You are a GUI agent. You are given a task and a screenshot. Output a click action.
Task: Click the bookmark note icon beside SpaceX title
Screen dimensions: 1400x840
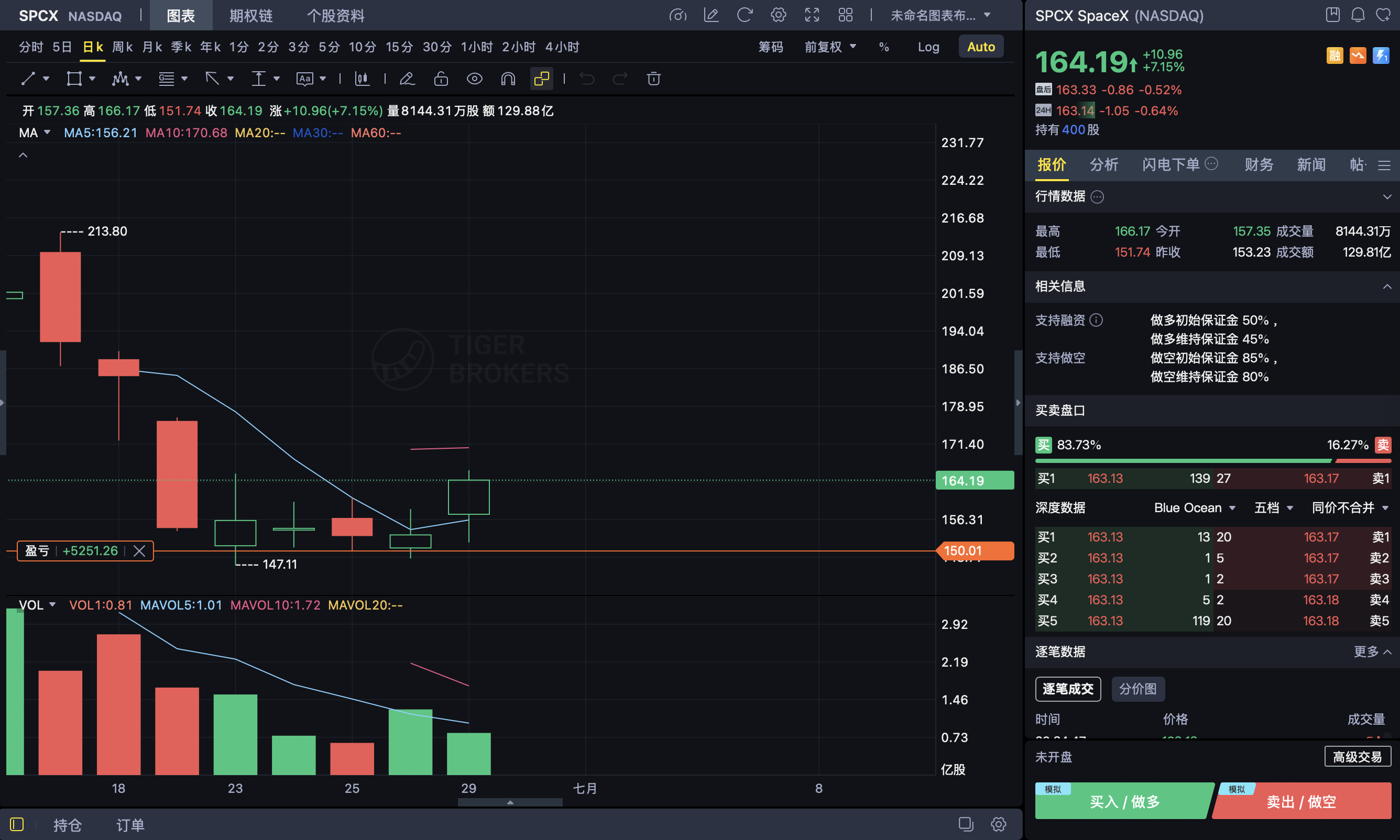(1332, 15)
